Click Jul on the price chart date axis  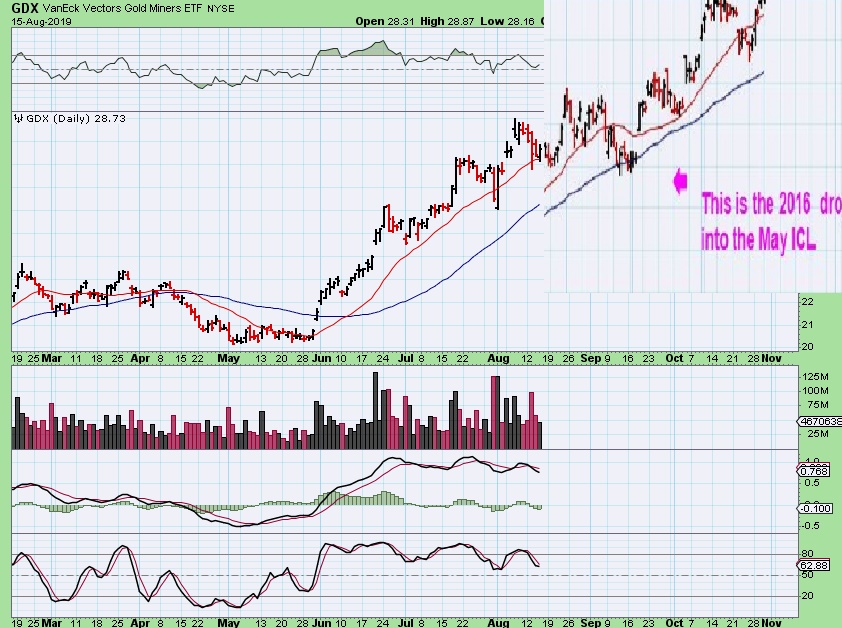click(x=406, y=358)
